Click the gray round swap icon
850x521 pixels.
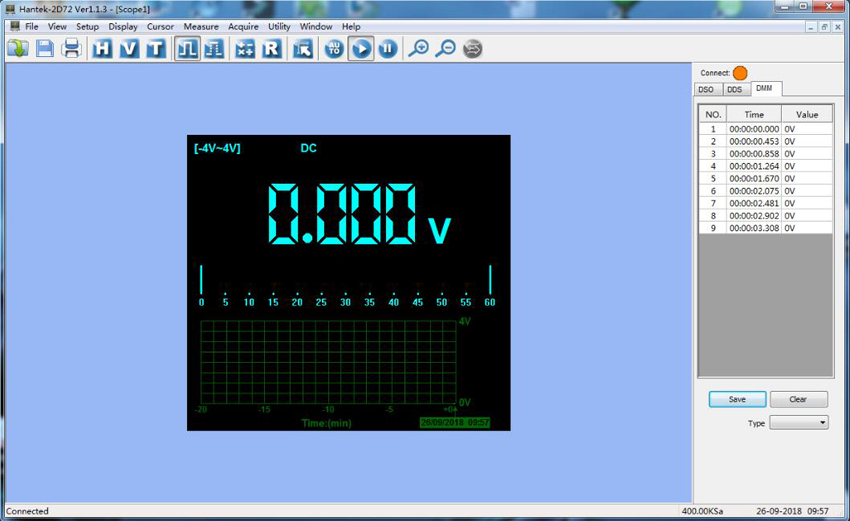coord(473,49)
